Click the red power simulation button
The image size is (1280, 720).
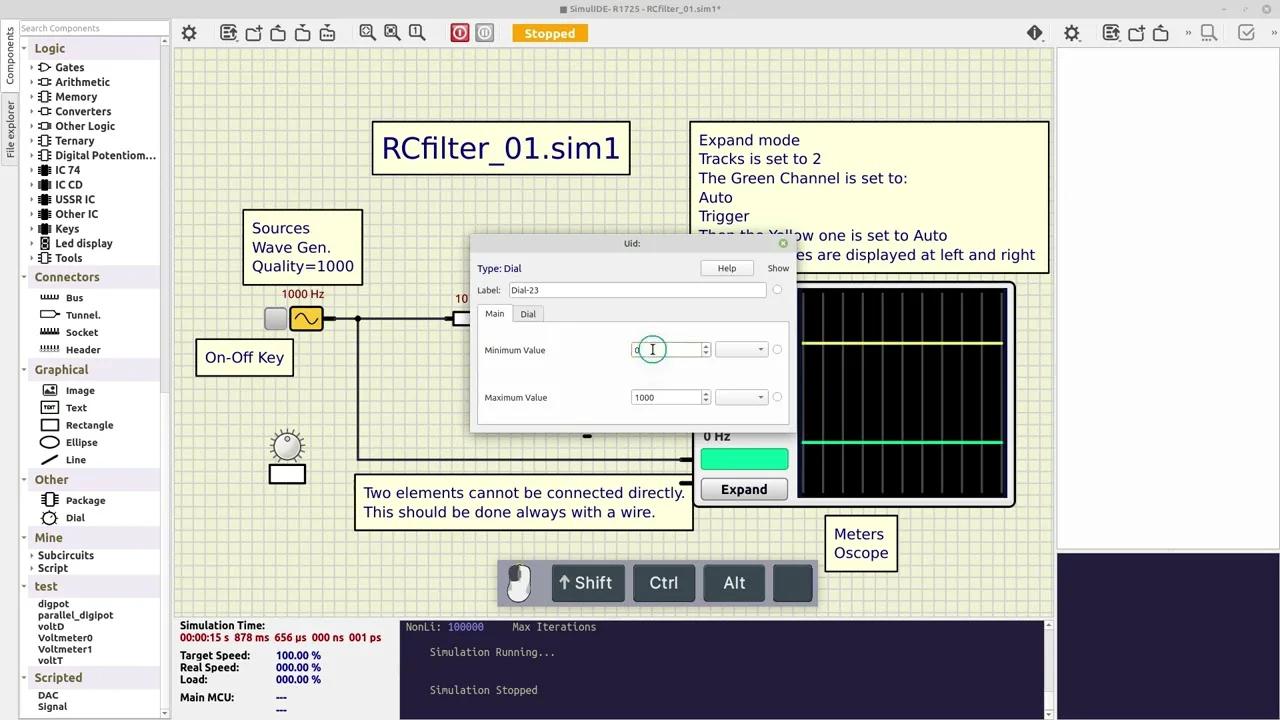(x=460, y=33)
